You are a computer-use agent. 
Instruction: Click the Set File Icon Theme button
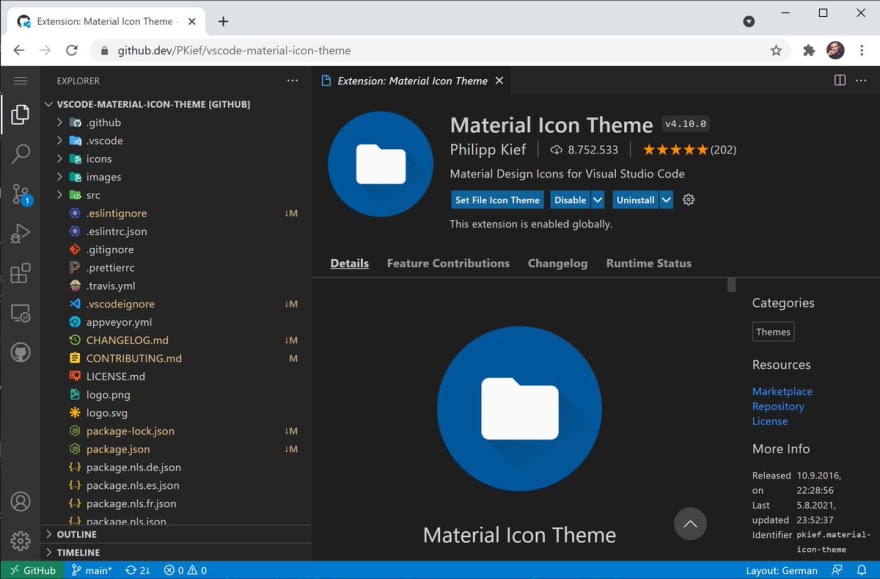497,200
